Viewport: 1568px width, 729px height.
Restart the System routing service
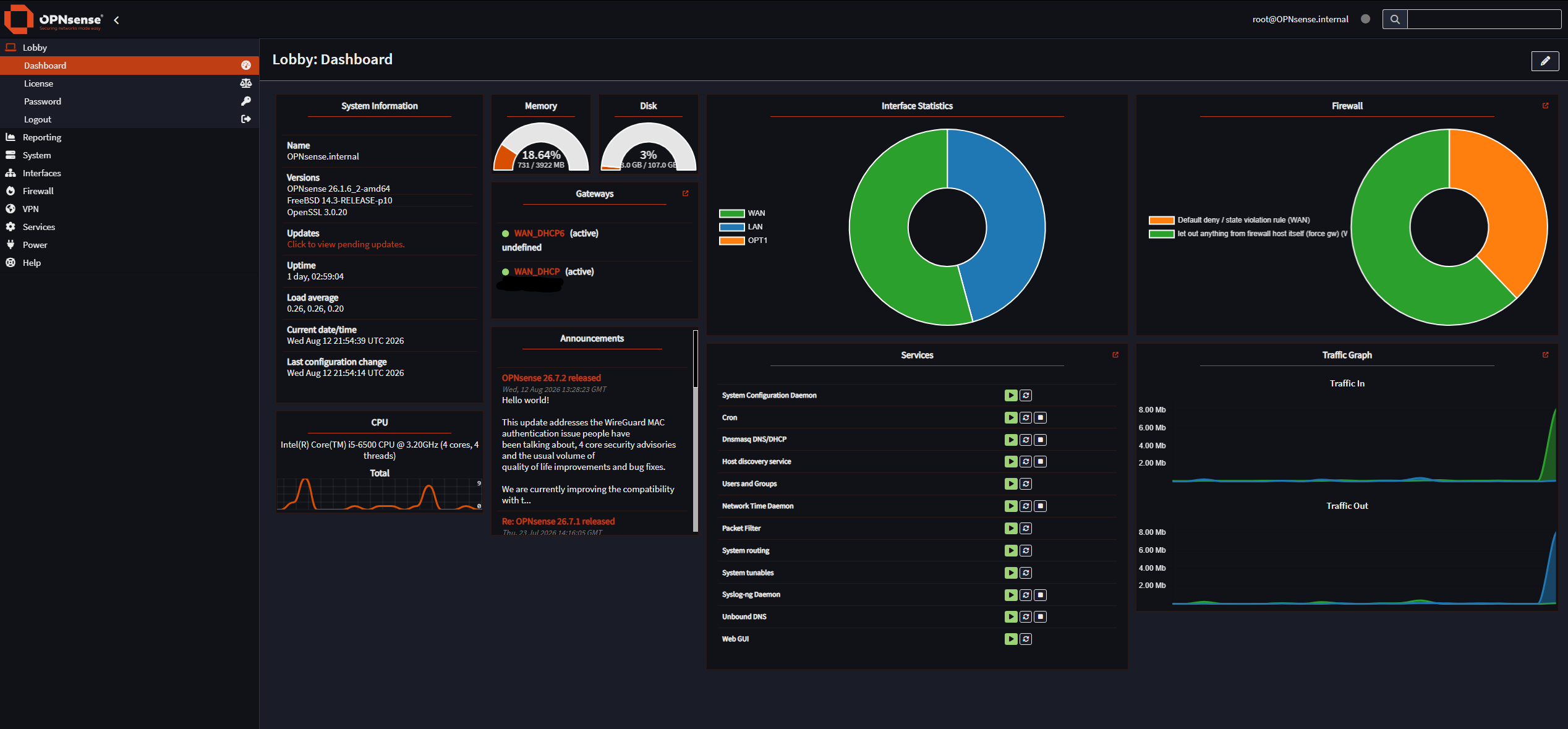coord(1026,551)
